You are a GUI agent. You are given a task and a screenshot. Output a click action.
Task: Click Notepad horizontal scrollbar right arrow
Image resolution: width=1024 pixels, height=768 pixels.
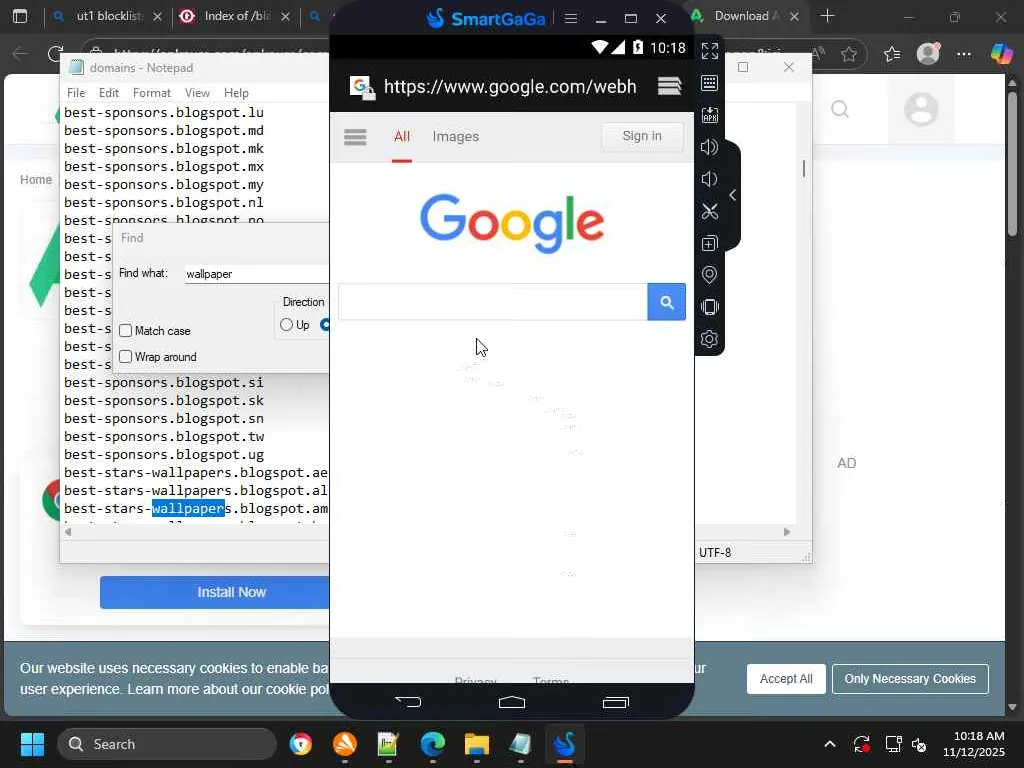tap(786, 532)
